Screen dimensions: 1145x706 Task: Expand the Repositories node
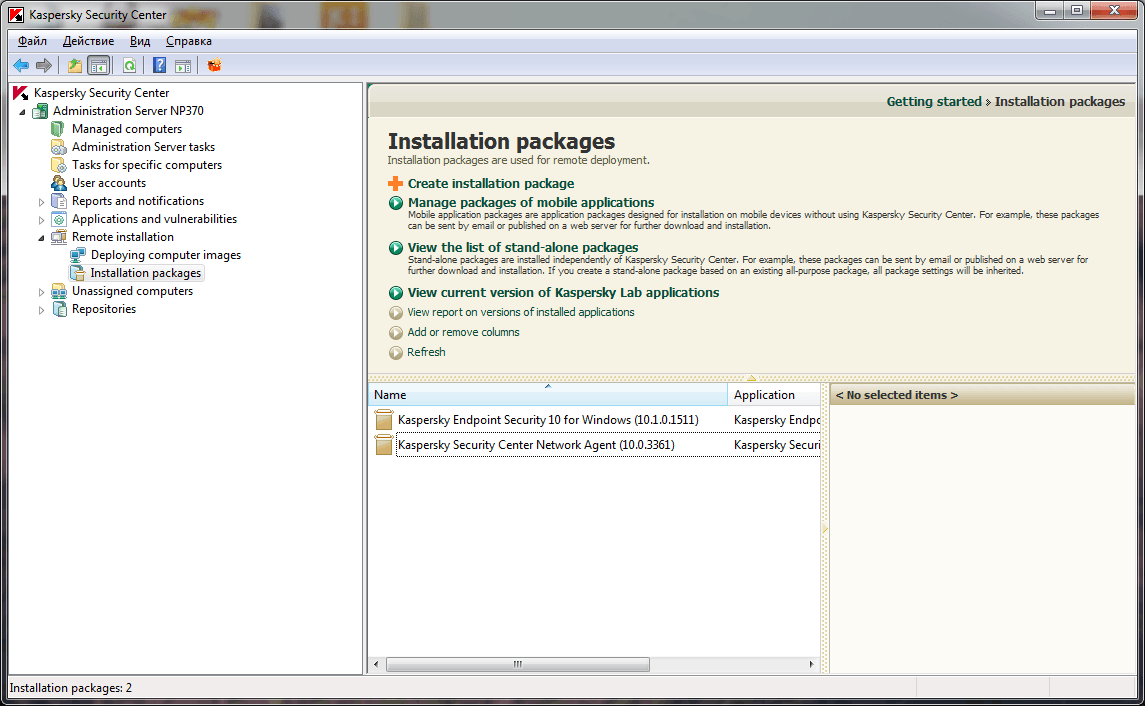[x=41, y=310]
